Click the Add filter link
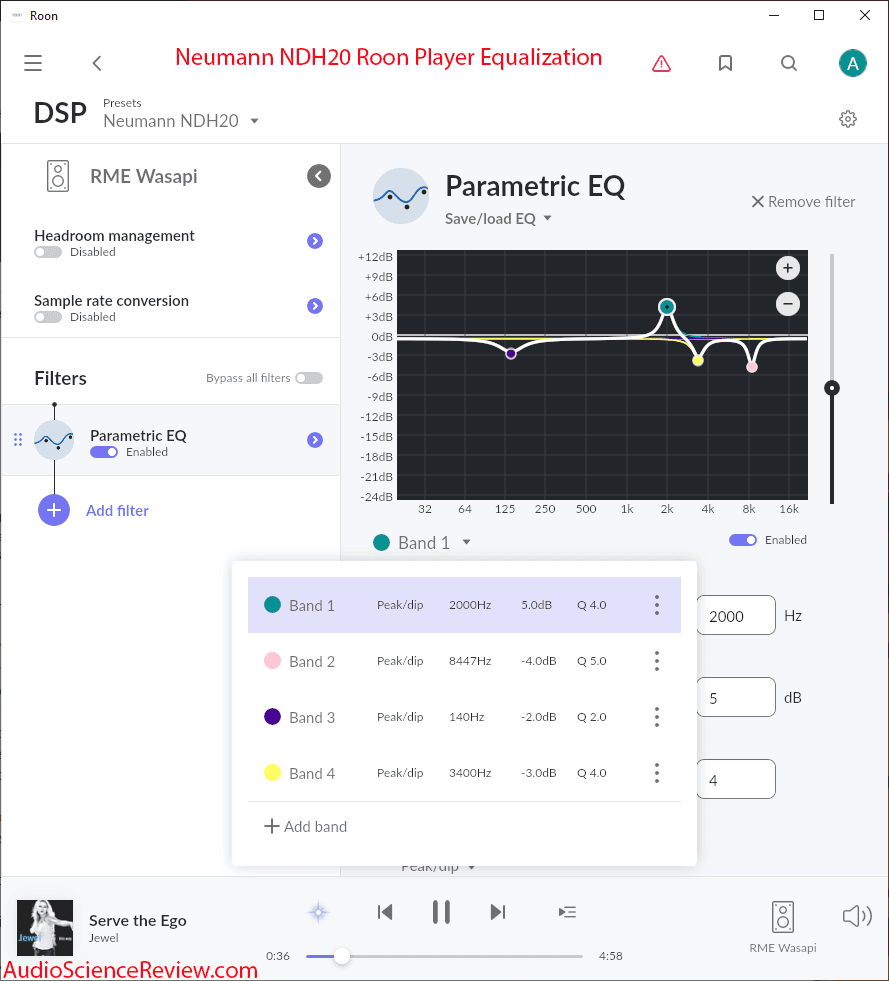The width and height of the screenshot is (889, 981). pos(117,511)
